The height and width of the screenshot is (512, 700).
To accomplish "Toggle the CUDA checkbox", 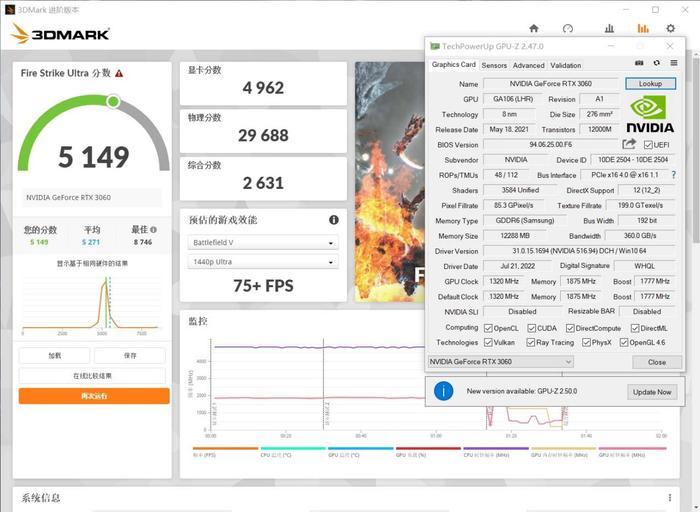I will (531, 328).
